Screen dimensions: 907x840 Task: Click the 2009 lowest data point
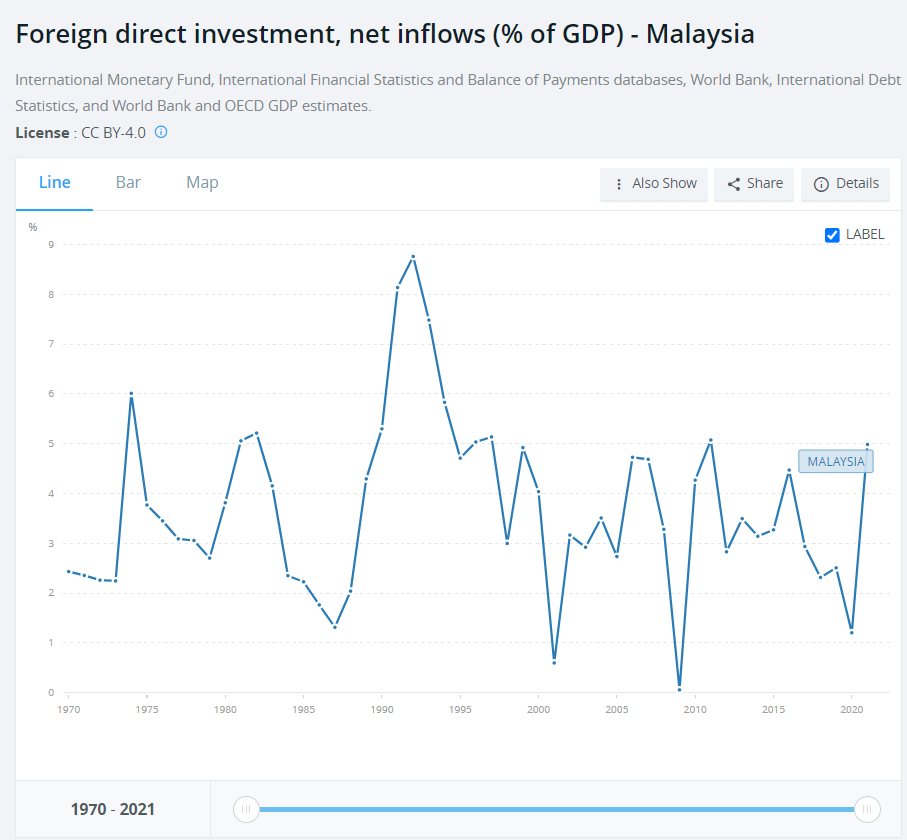tap(679, 689)
